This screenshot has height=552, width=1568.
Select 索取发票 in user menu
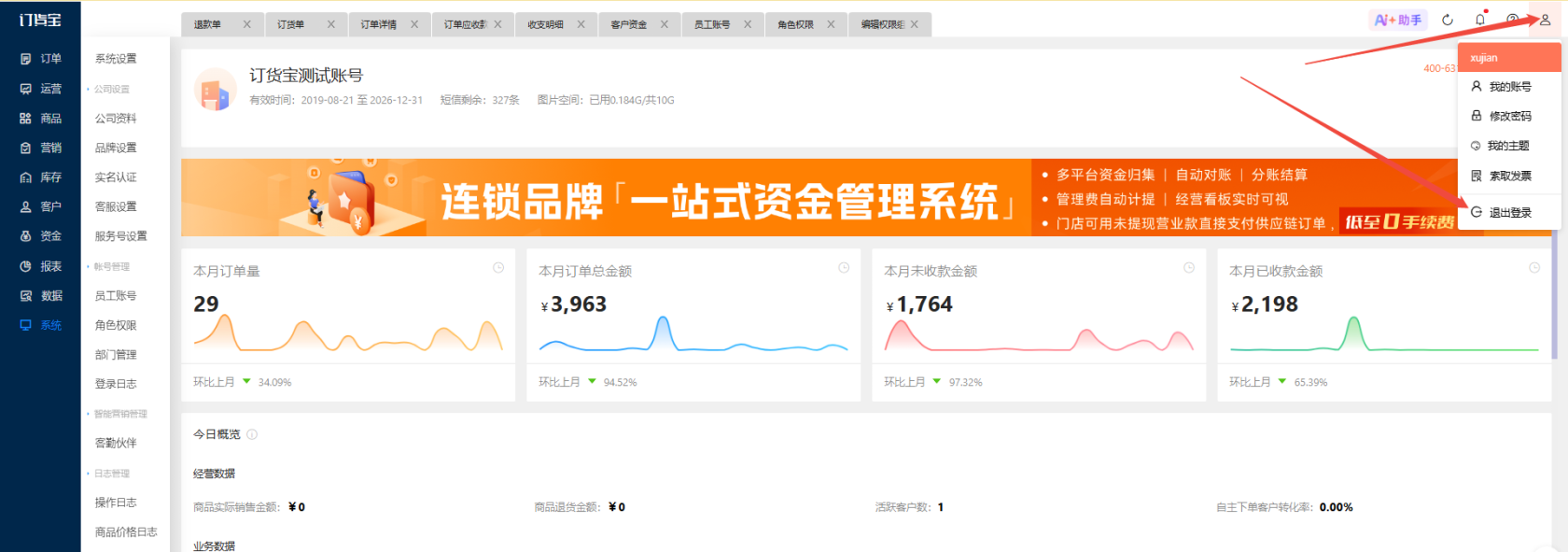coord(1509,176)
